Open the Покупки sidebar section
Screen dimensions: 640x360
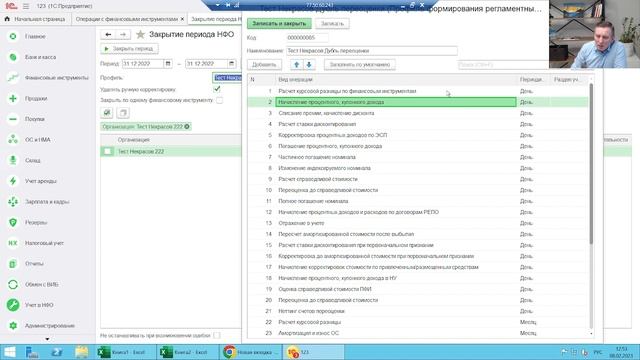pos(35,119)
